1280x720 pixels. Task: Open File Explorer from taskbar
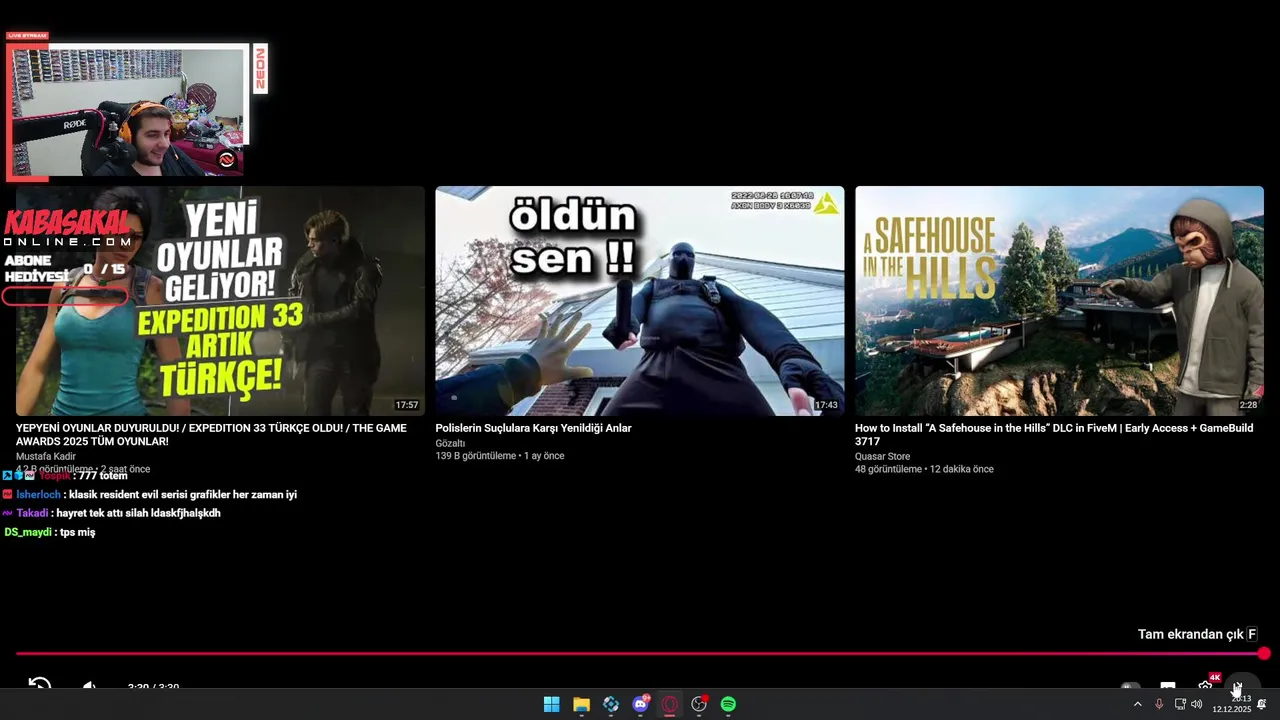(x=581, y=704)
